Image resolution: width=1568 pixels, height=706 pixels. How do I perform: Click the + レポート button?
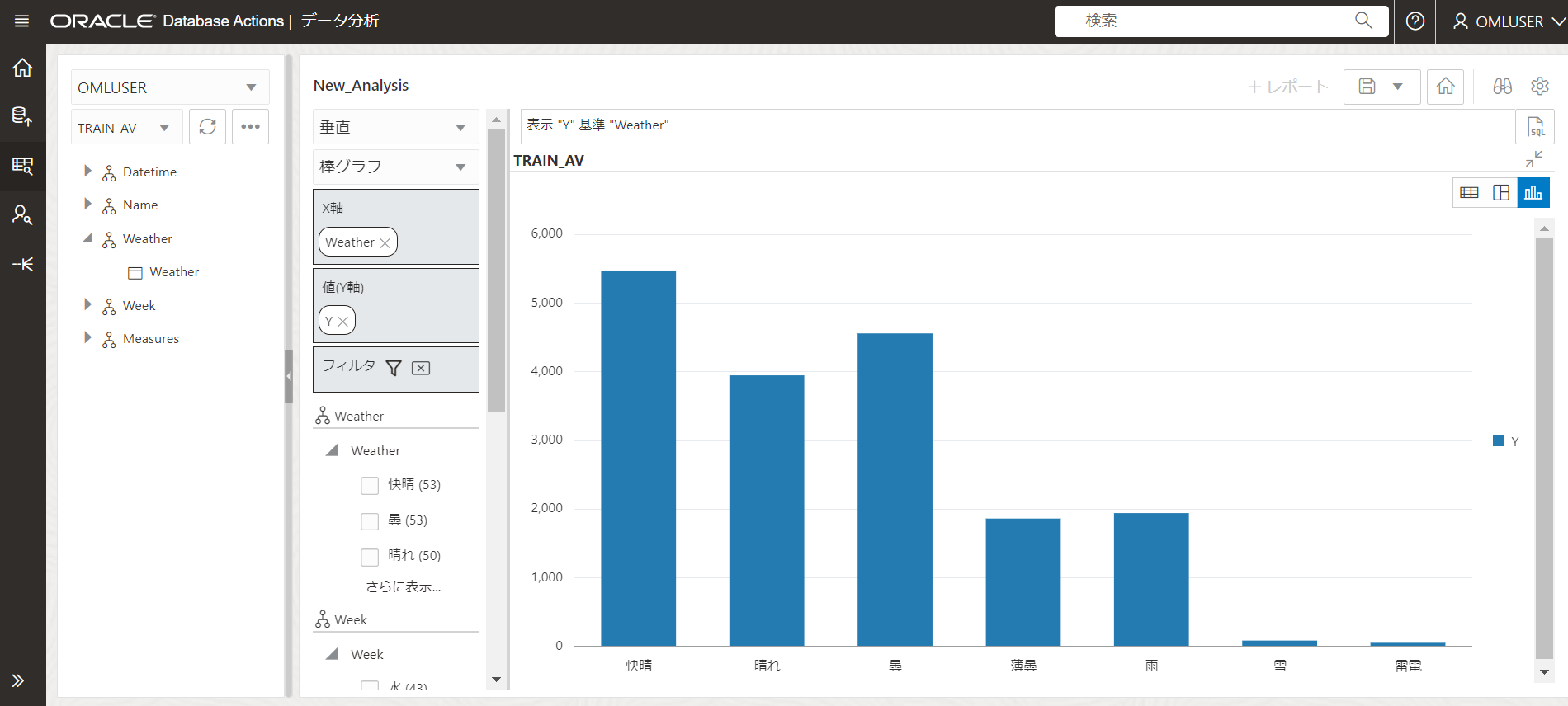[1287, 87]
